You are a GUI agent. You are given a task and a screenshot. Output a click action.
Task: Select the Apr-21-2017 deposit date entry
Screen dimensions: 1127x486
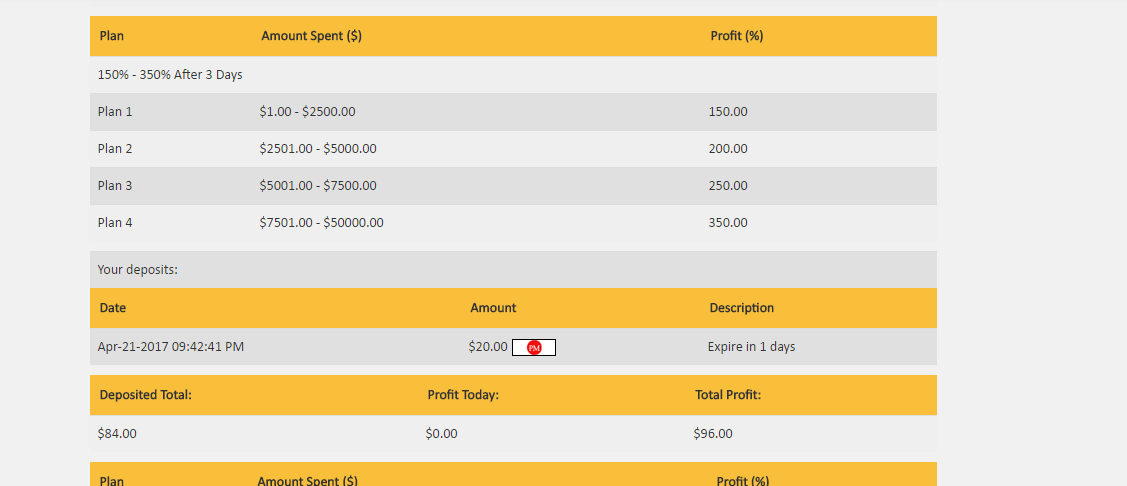coord(171,347)
